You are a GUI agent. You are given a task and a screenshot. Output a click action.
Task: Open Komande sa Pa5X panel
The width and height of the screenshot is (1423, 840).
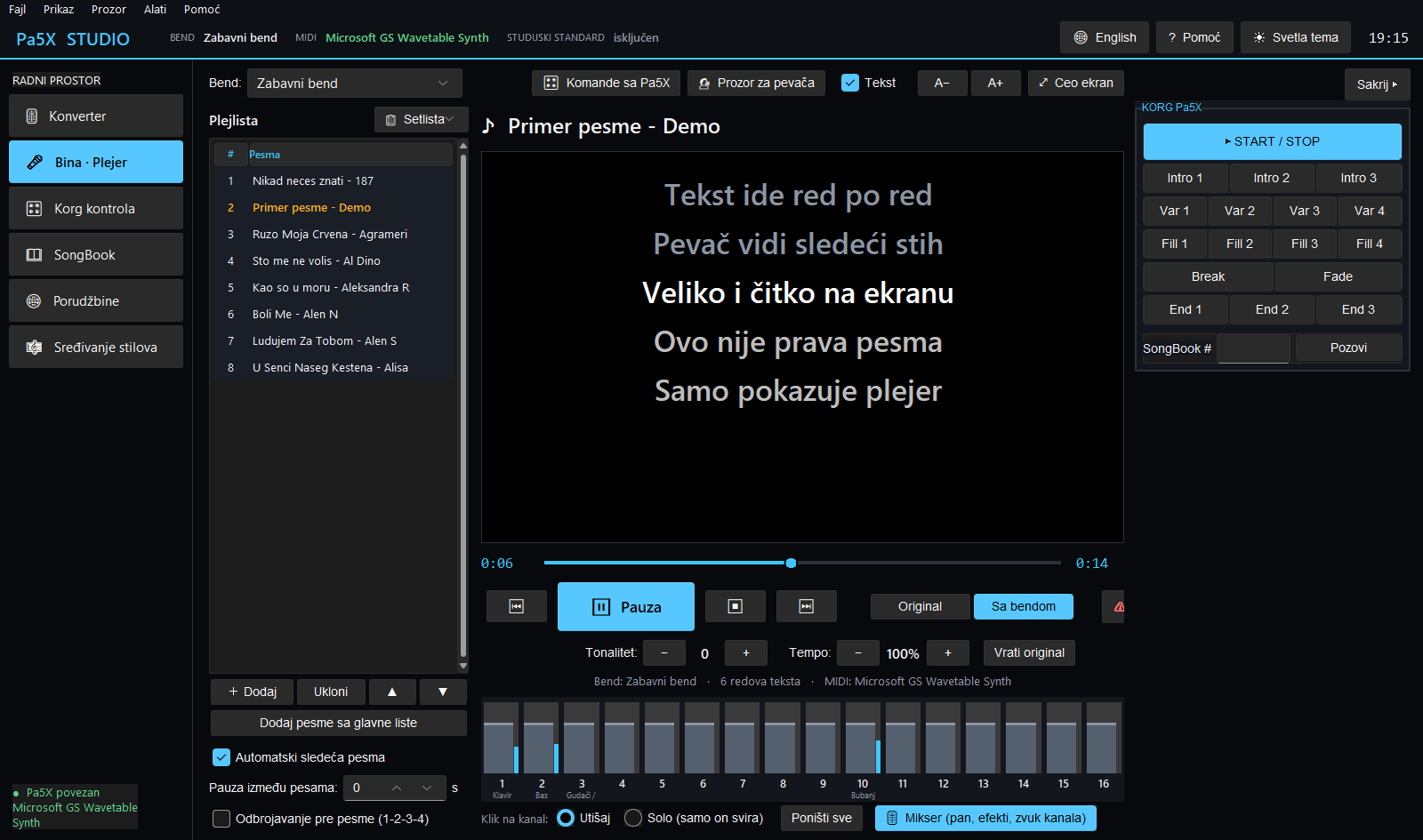[x=607, y=83]
